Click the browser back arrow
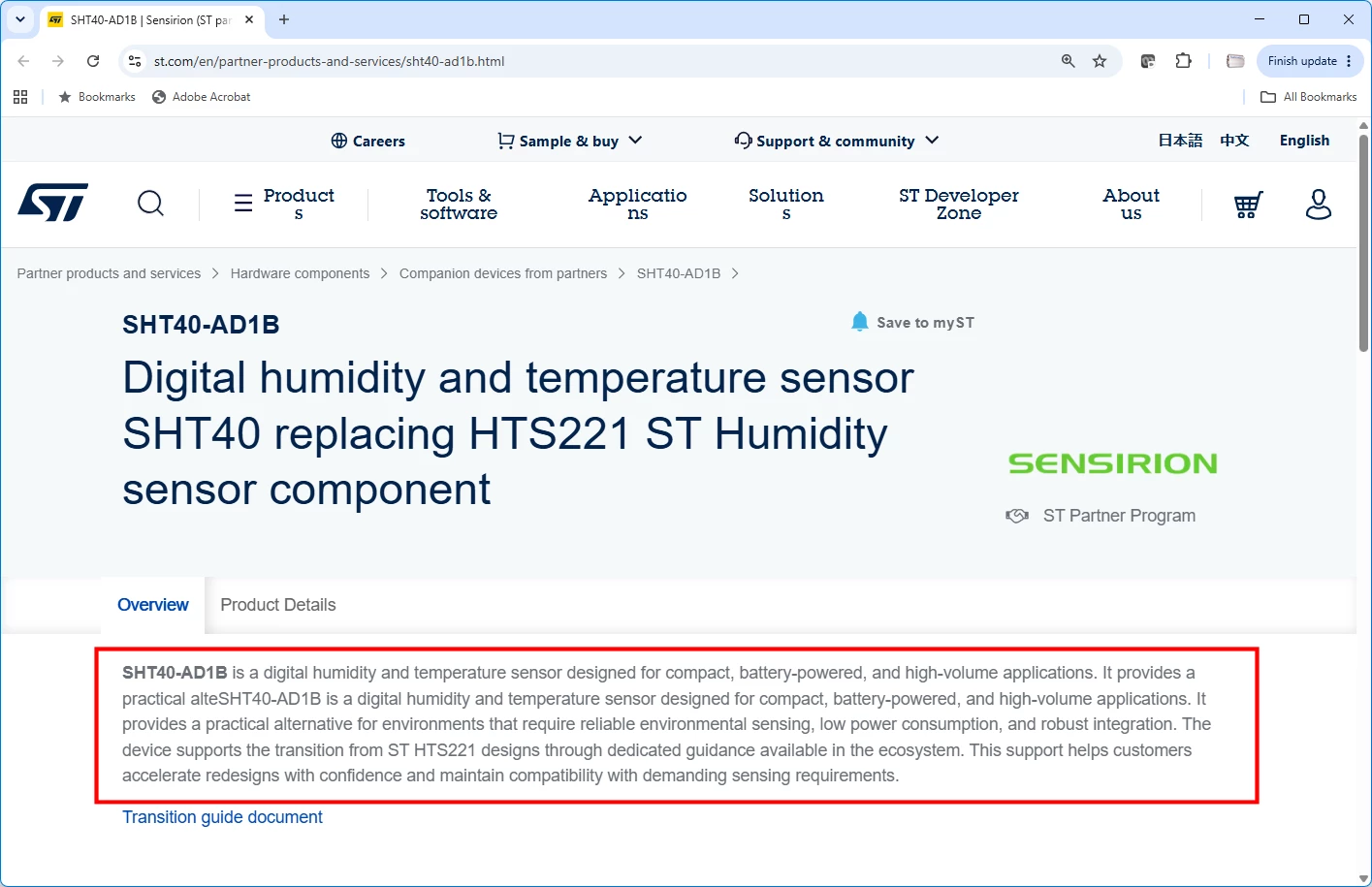Screen dimensions: 1372x887 pyautogui.click(x=24, y=61)
